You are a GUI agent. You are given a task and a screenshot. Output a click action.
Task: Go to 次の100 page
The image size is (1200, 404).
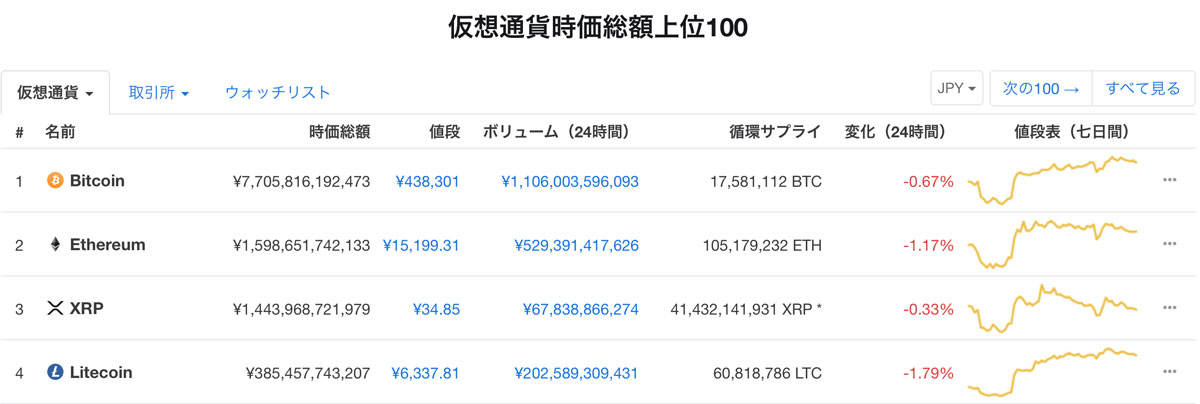[1041, 88]
